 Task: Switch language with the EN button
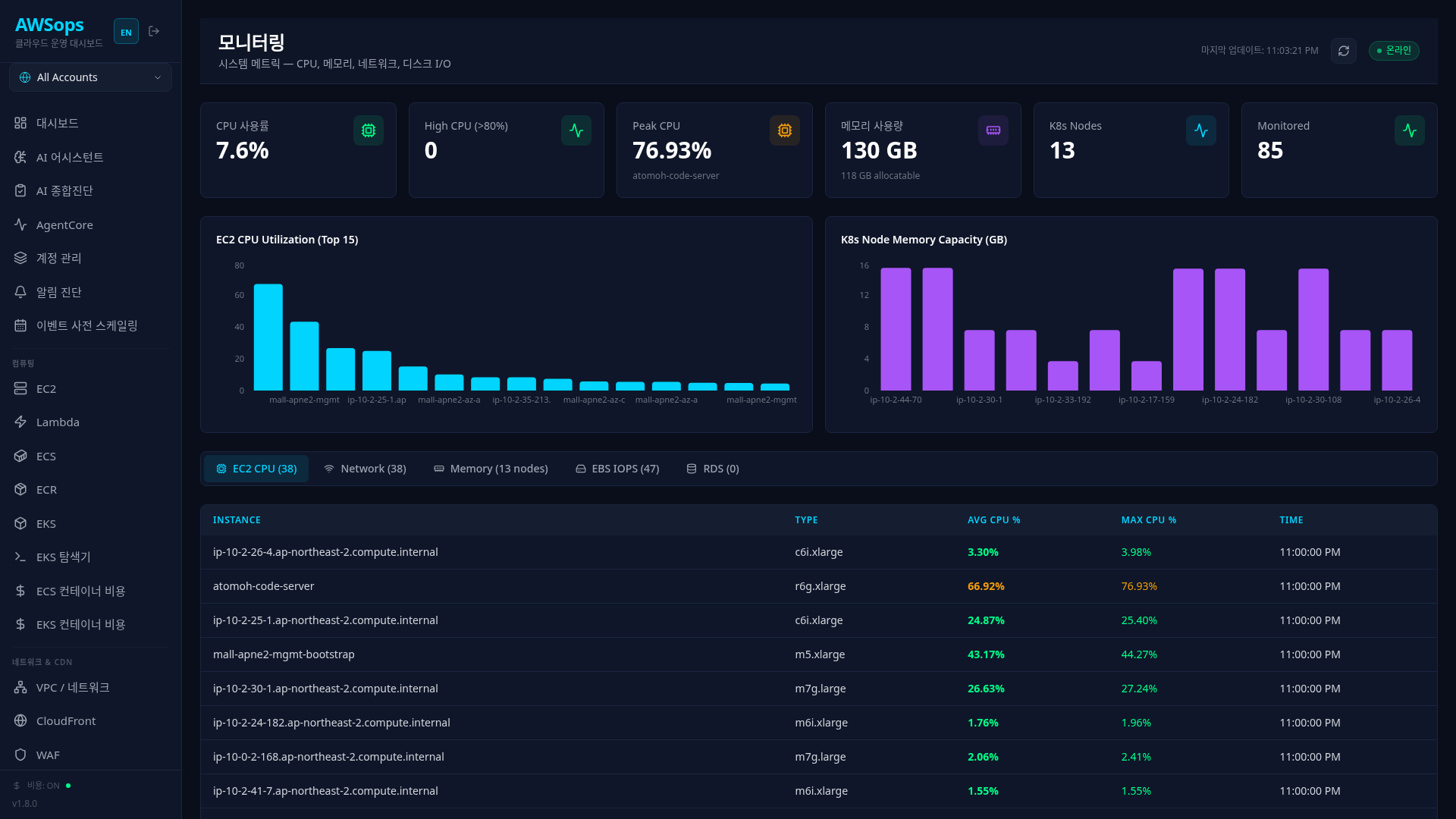coord(126,32)
